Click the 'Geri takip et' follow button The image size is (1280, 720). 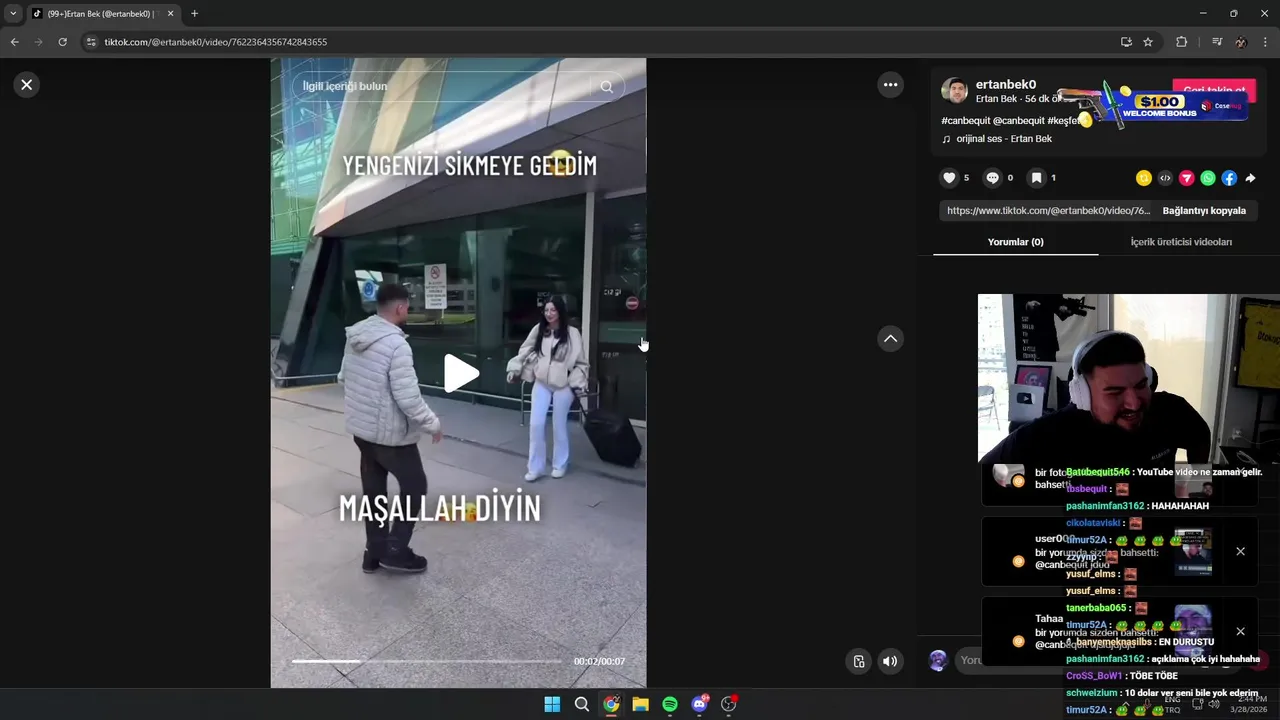pyautogui.click(x=1214, y=91)
